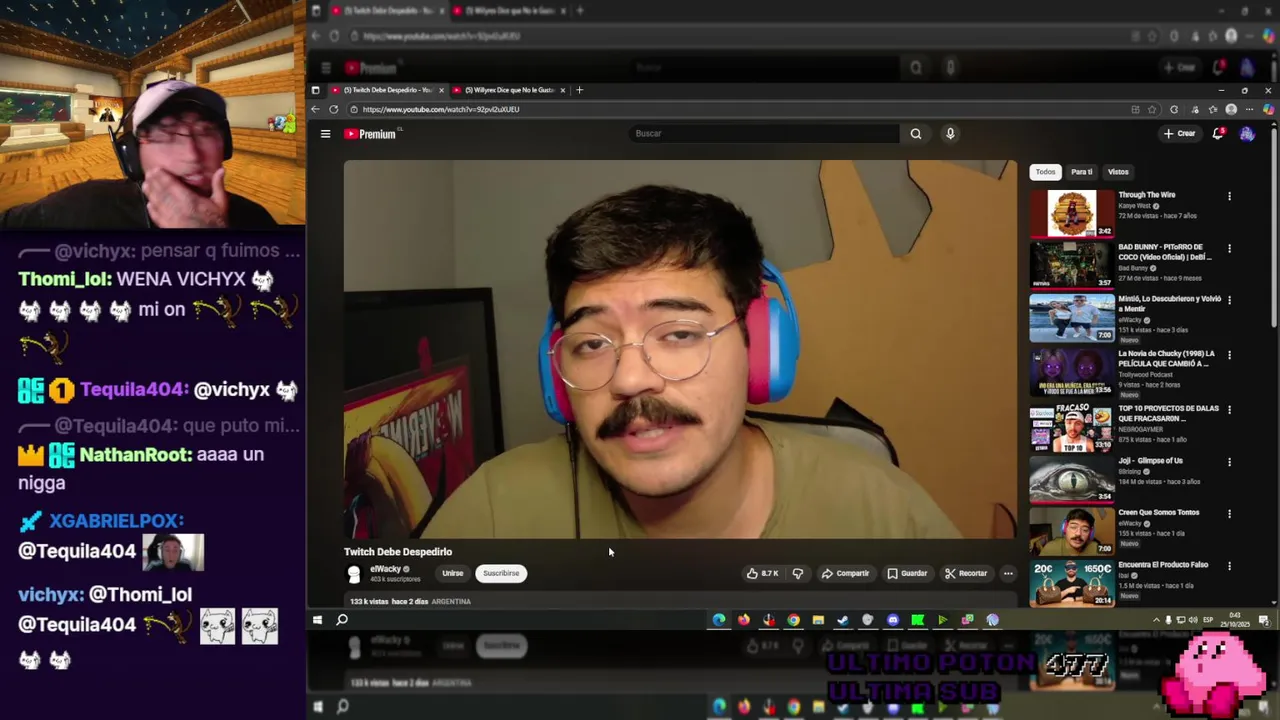Open the elWacky channel name link
The image size is (1280, 720).
pos(385,569)
